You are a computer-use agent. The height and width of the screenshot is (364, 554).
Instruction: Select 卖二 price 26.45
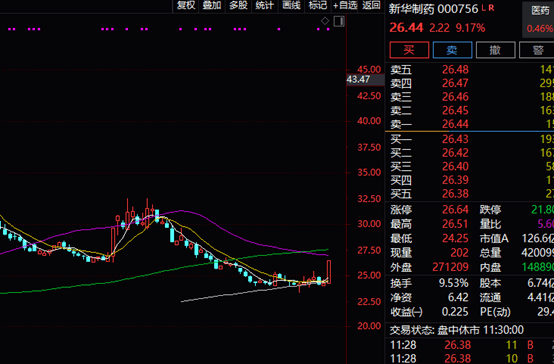(x=455, y=111)
